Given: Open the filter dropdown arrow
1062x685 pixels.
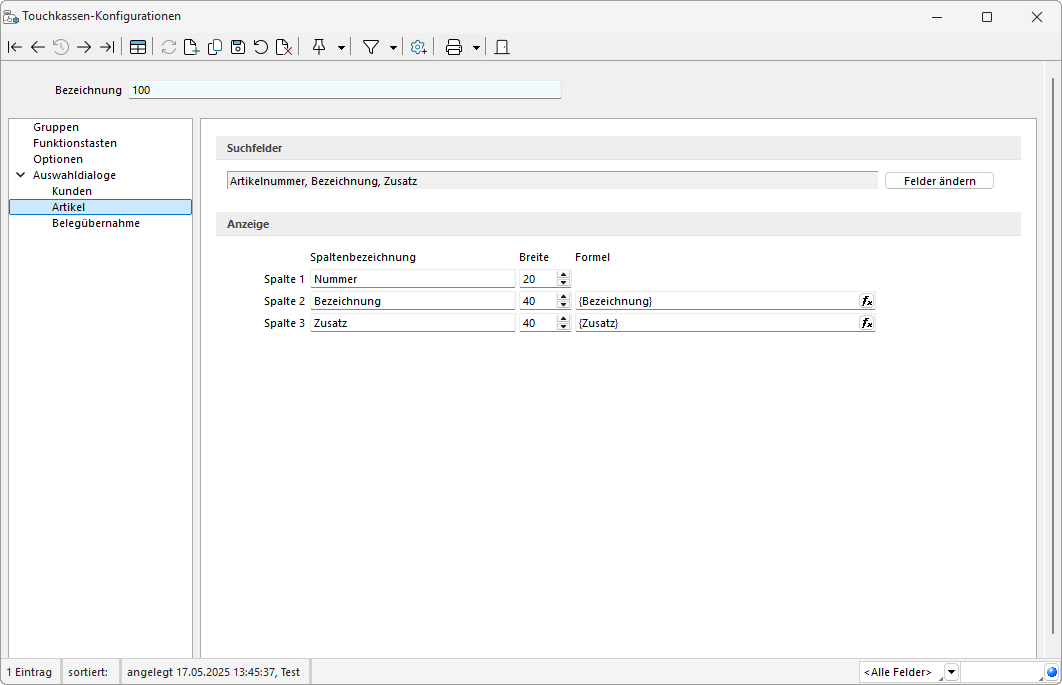Looking at the screenshot, I should 393,47.
